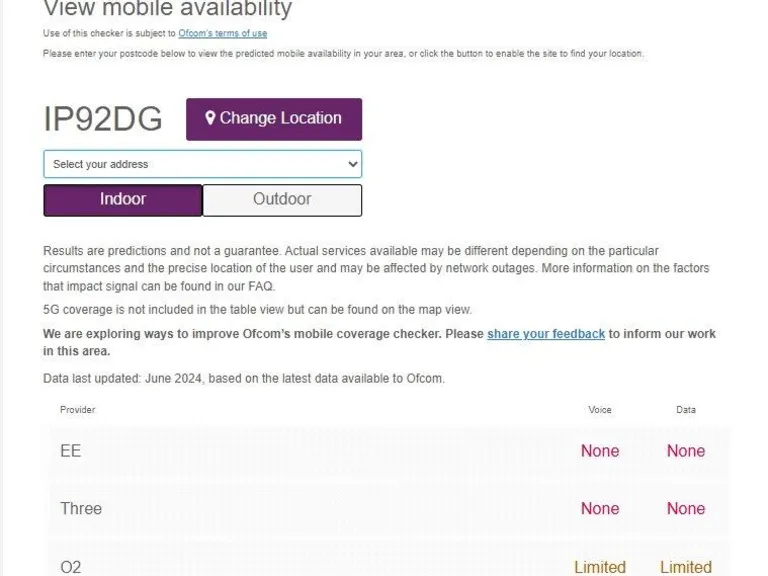Switch to Indoor coverage view
Viewport: 768px width, 576px height.
coord(123,200)
